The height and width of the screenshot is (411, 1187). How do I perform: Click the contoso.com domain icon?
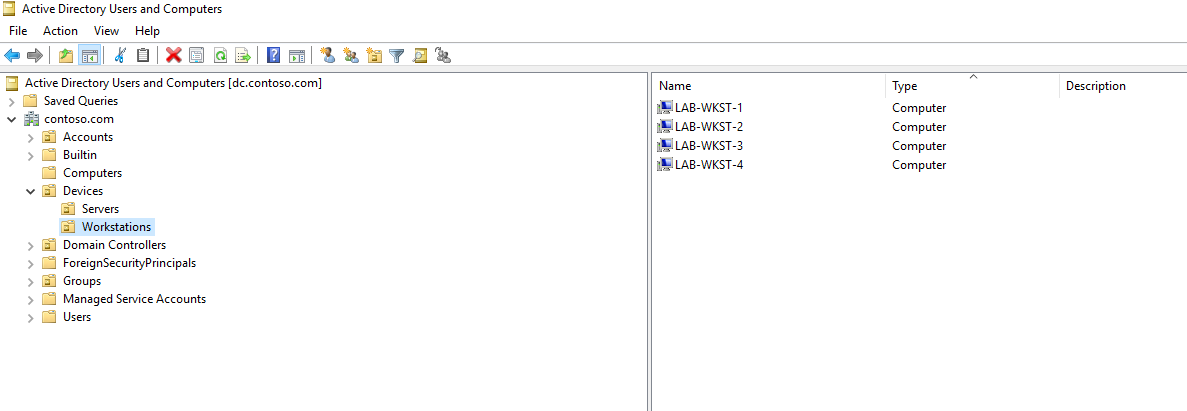click(x=32, y=119)
